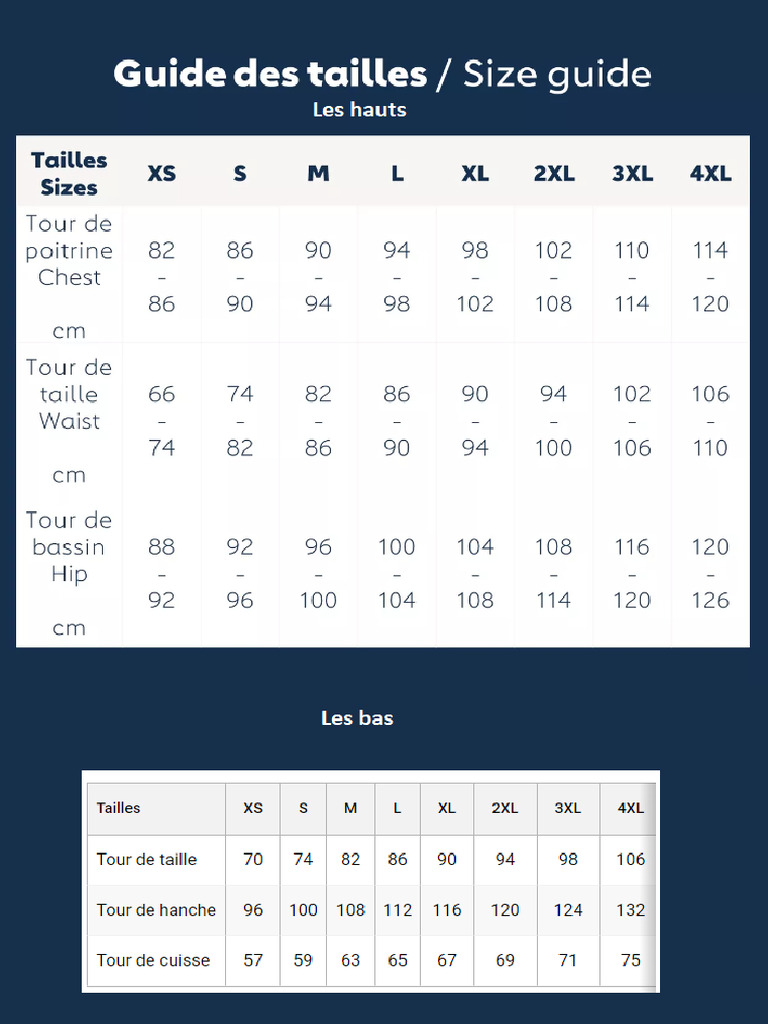Screen dimensions: 768x1024
Task: Select the XS column header in tops table
Action: point(161,173)
